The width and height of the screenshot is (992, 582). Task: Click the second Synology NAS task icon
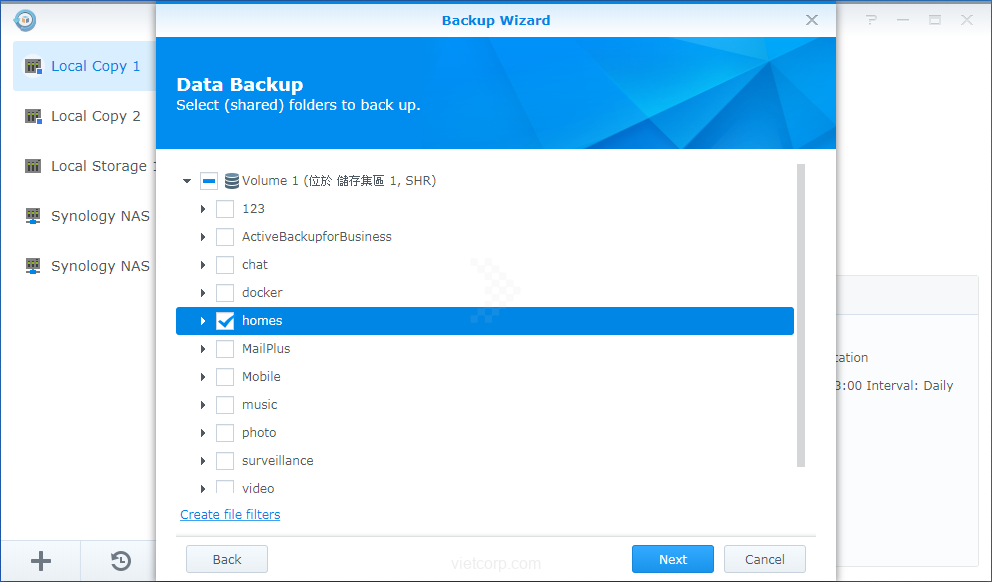coord(33,266)
